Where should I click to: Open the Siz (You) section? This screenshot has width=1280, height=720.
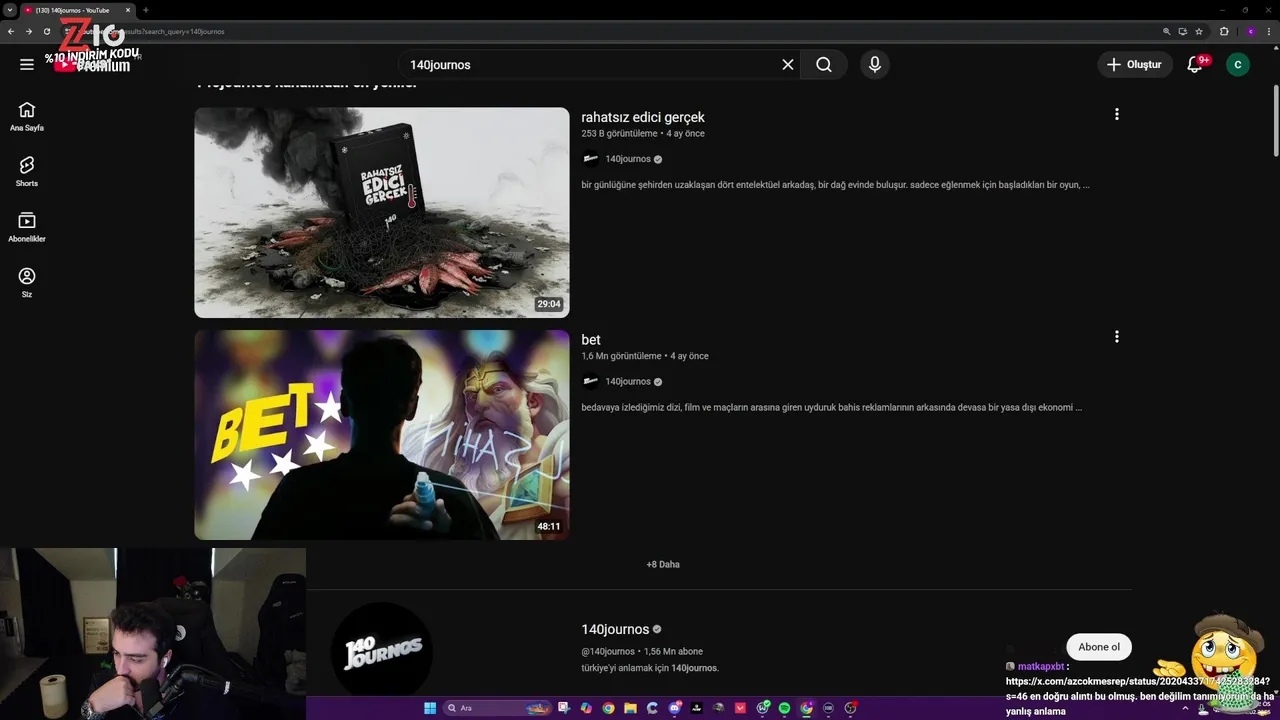coord(27,282)
